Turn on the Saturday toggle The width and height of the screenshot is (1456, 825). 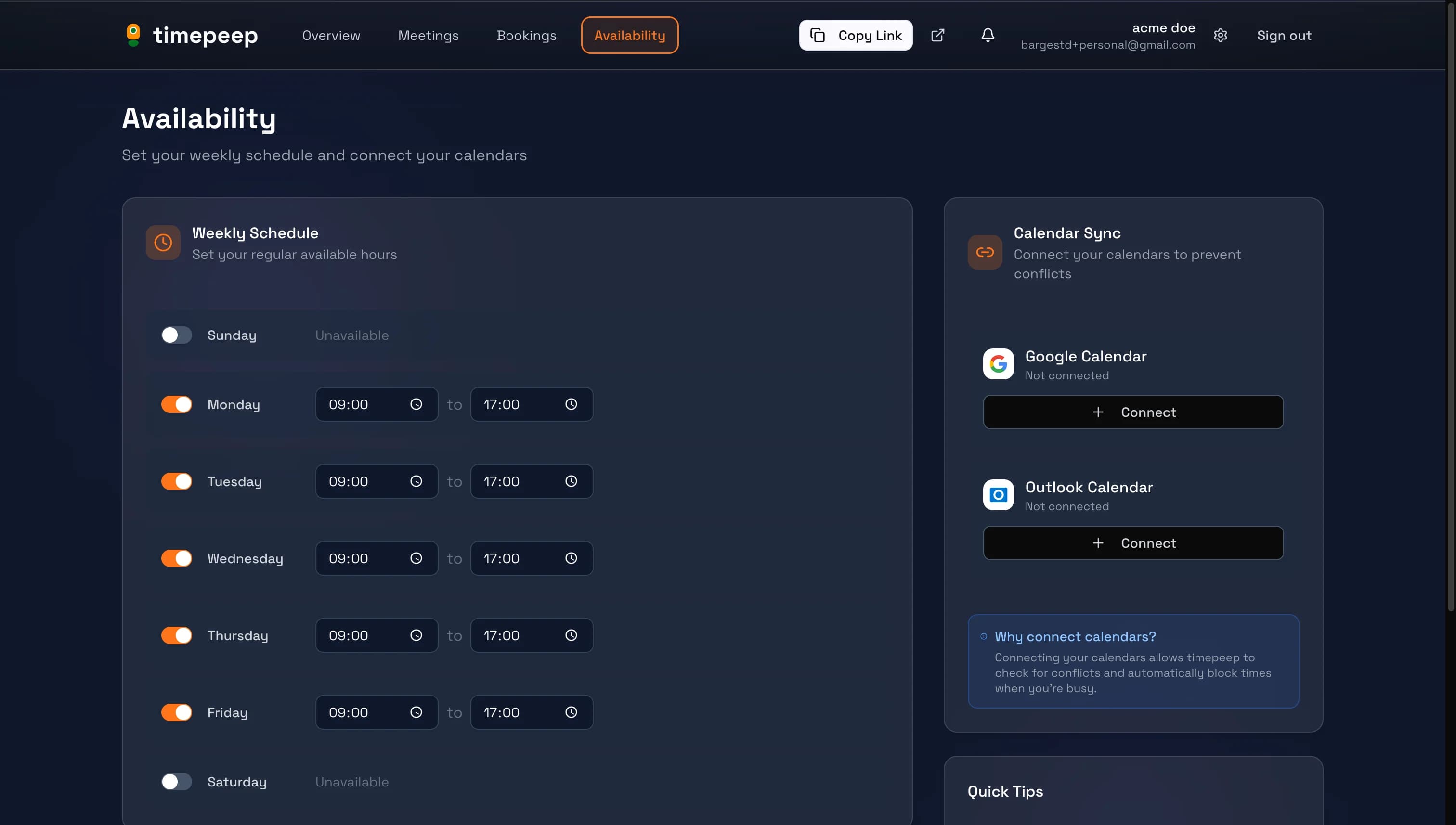point(176,781)
